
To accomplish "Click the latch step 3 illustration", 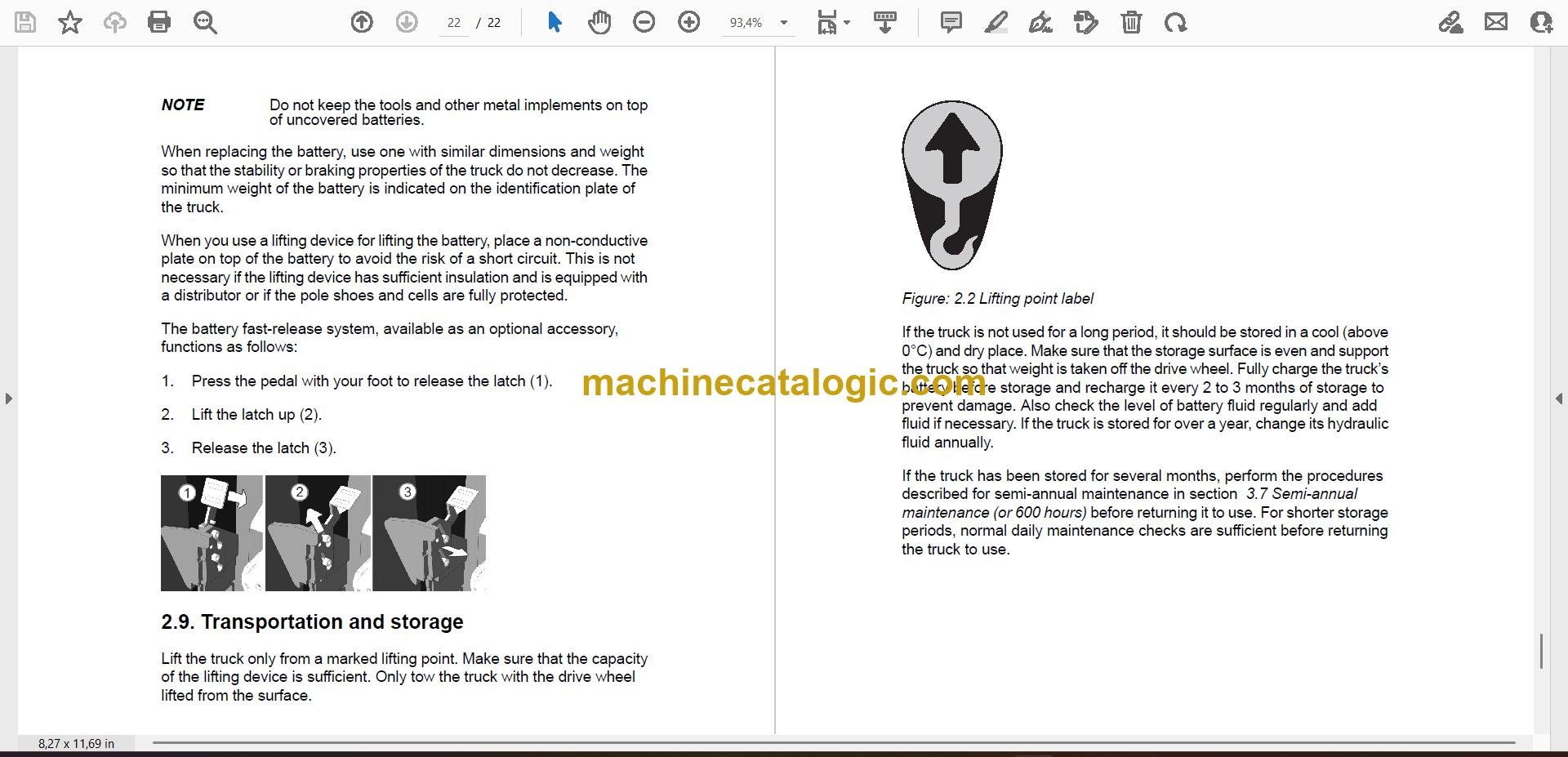I will (x=429, y=532).
